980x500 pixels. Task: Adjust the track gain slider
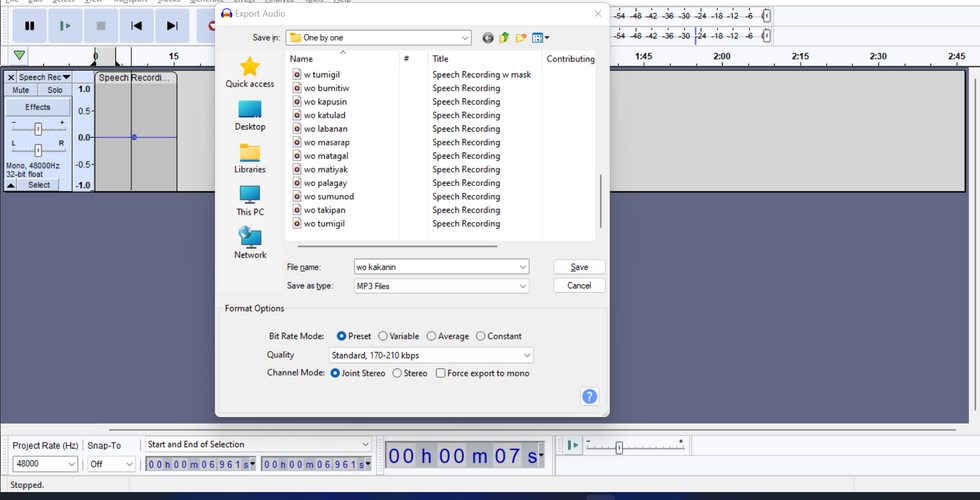(38, 129)
